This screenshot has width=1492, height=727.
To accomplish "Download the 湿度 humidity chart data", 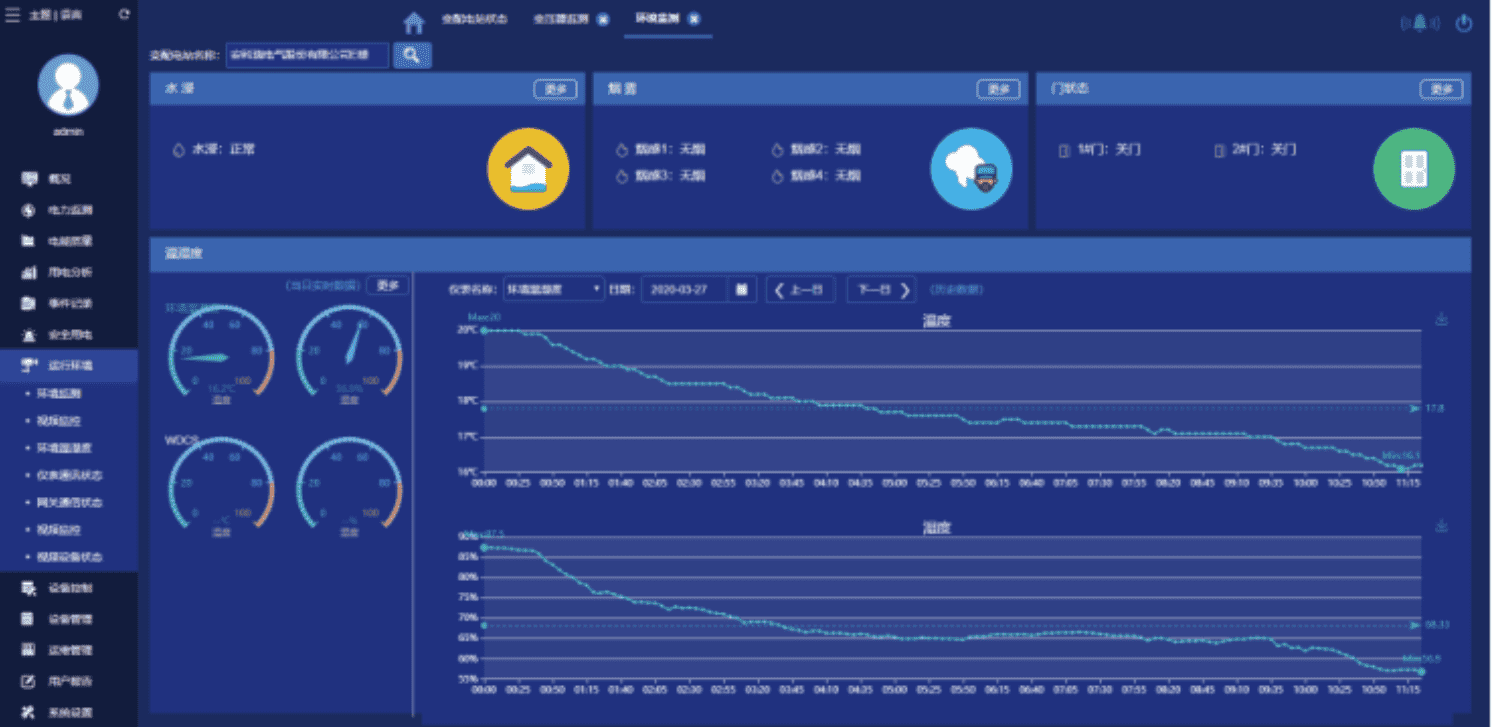I will pyautogui.click(x=1441, y=526).
